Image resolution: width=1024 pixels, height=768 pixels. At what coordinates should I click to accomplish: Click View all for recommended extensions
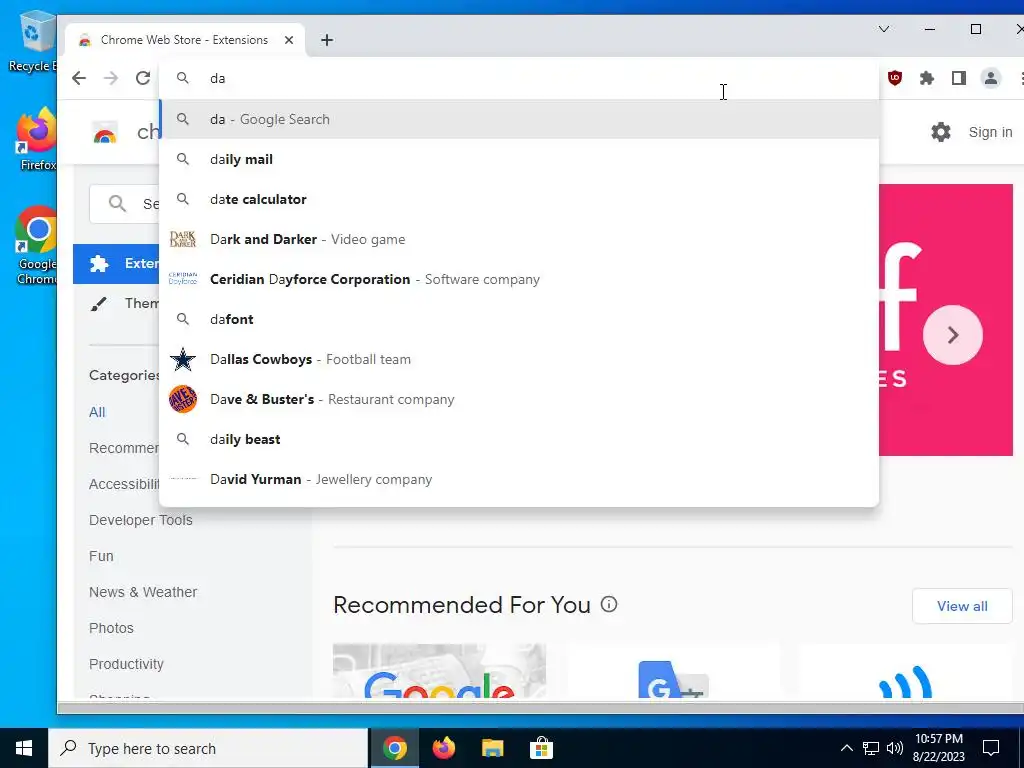pyautogui.click(x=962, y=606)
